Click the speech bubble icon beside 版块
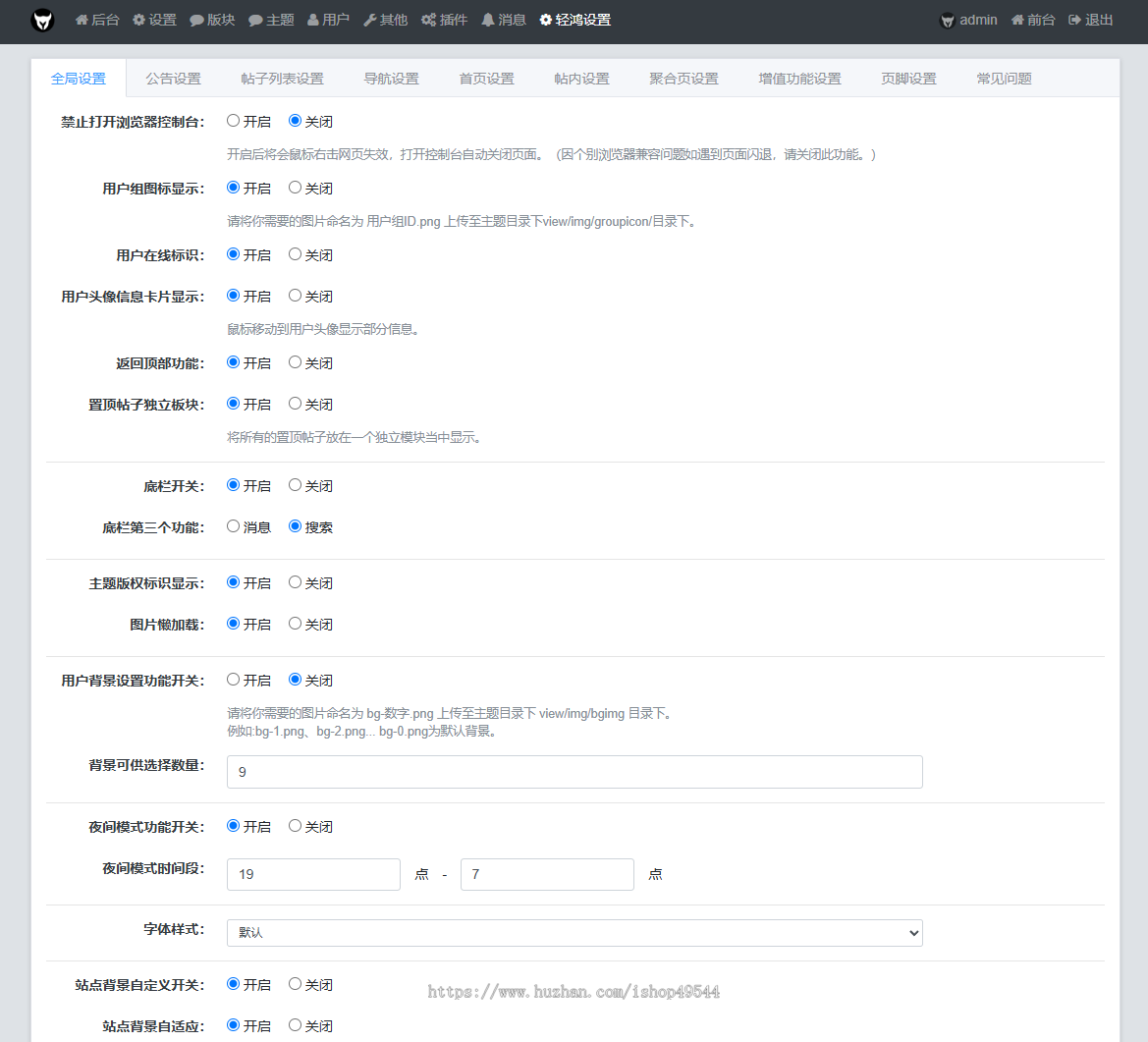 tap(196, 21)
